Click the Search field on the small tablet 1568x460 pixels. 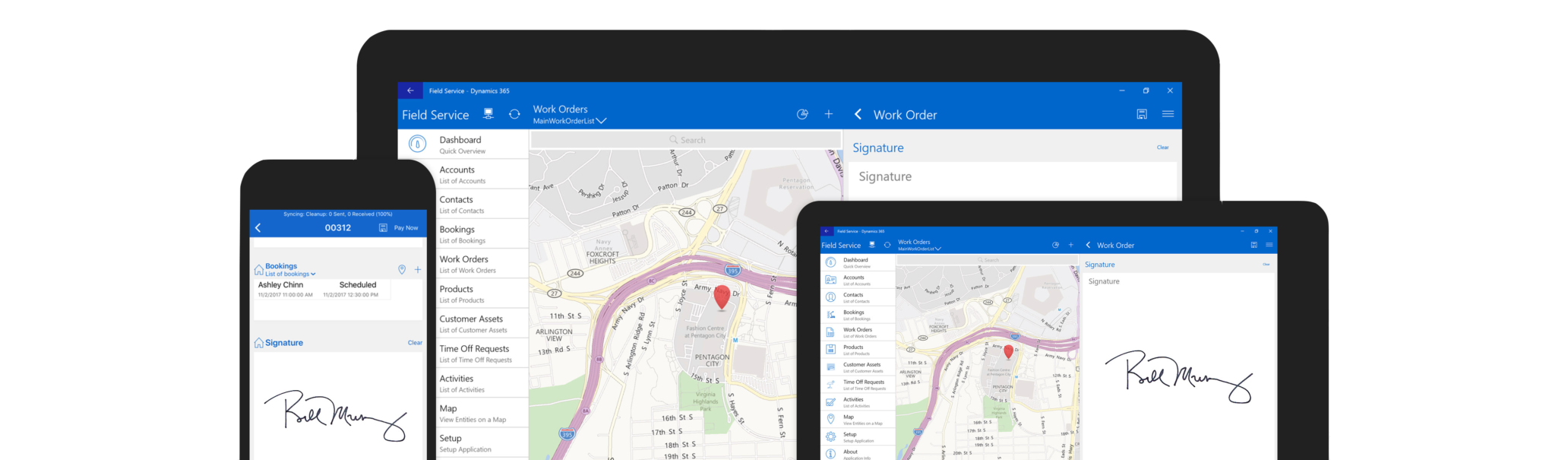987,260
